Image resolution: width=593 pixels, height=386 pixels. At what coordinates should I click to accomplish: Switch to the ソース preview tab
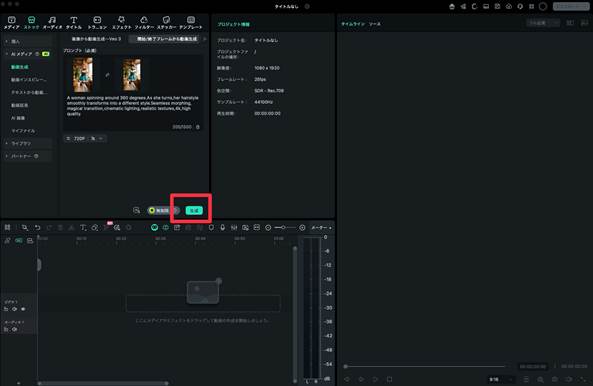pos(374,24)
